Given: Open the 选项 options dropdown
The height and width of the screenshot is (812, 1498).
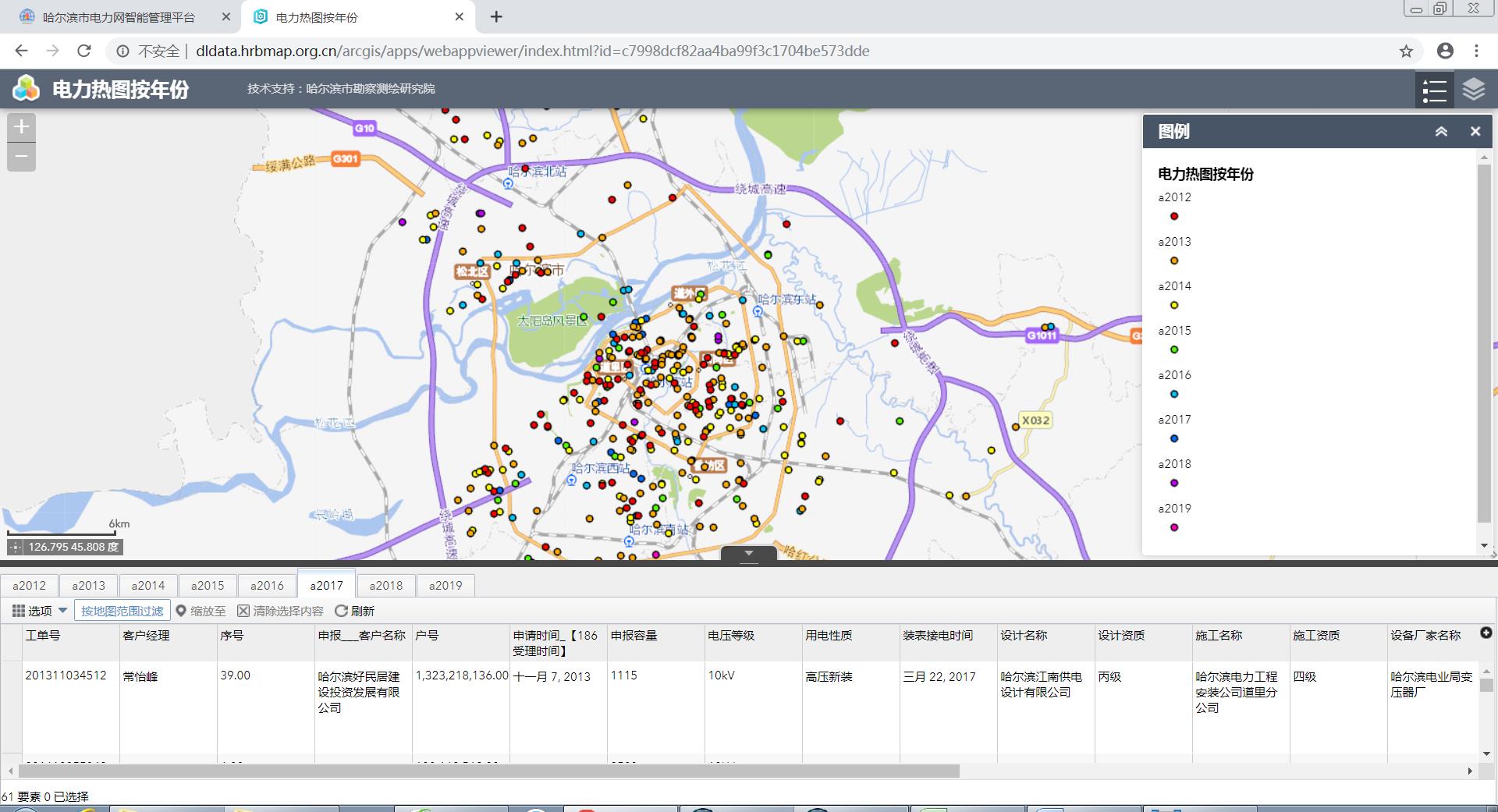Looking at the screenshot, I should tap(40, 611).
